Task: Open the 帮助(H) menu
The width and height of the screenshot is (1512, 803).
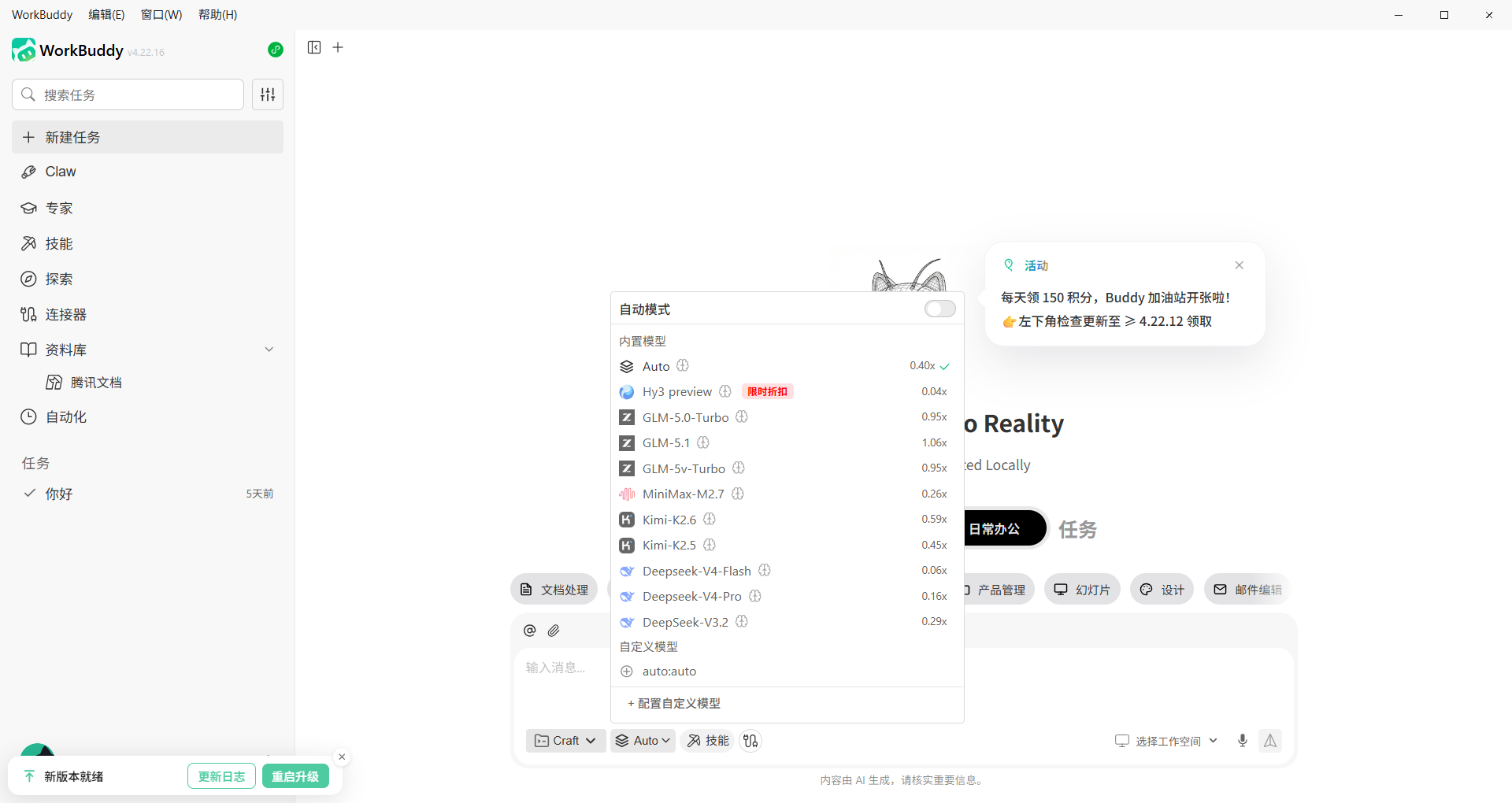Action: pos(217,14)
